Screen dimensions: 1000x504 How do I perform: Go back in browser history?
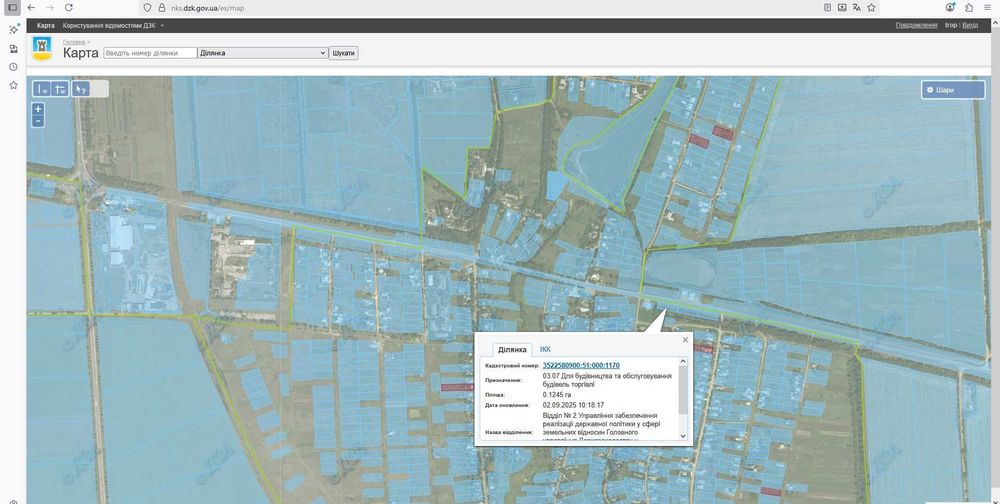31,8
